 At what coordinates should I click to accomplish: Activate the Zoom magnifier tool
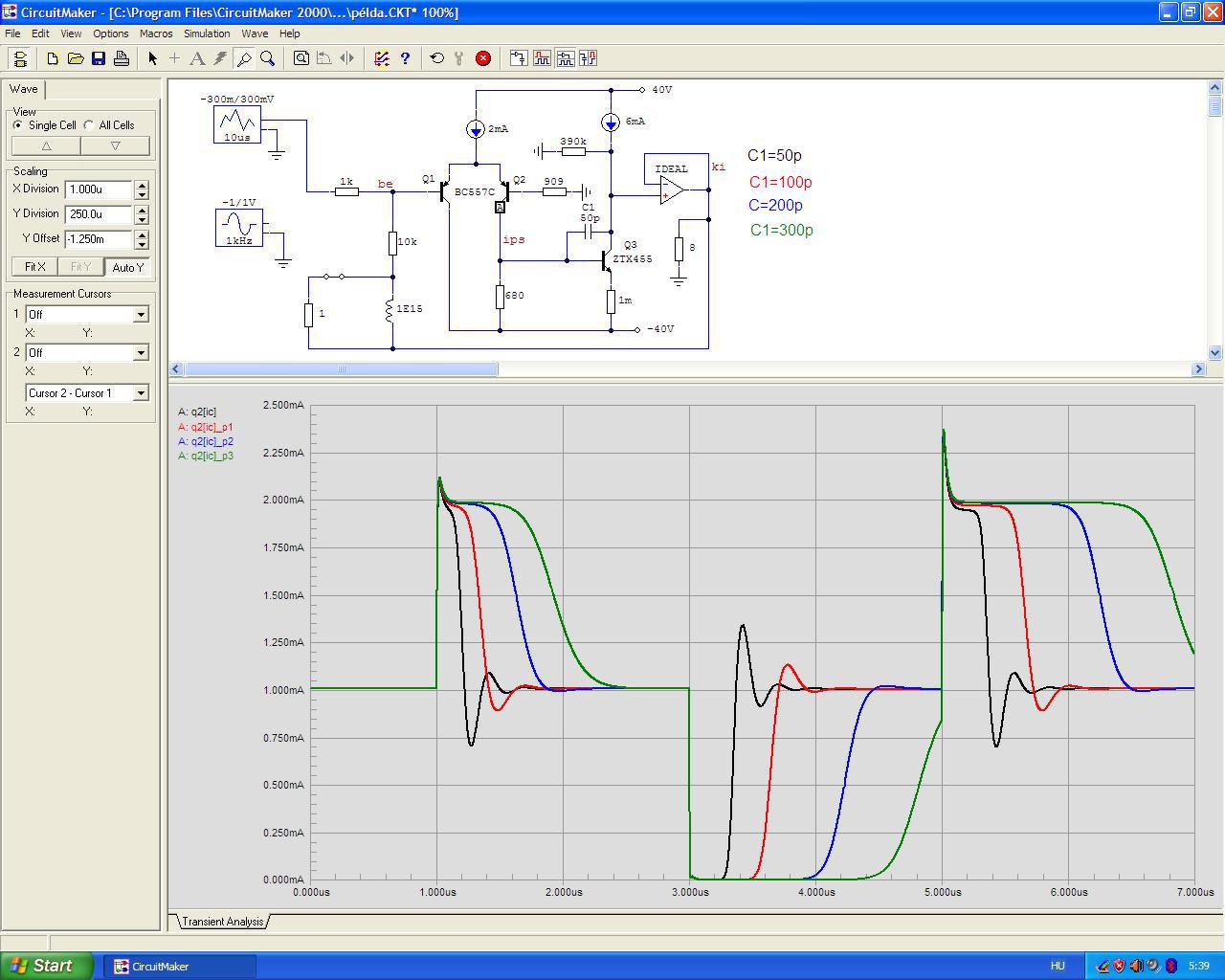tap(268, 58)
